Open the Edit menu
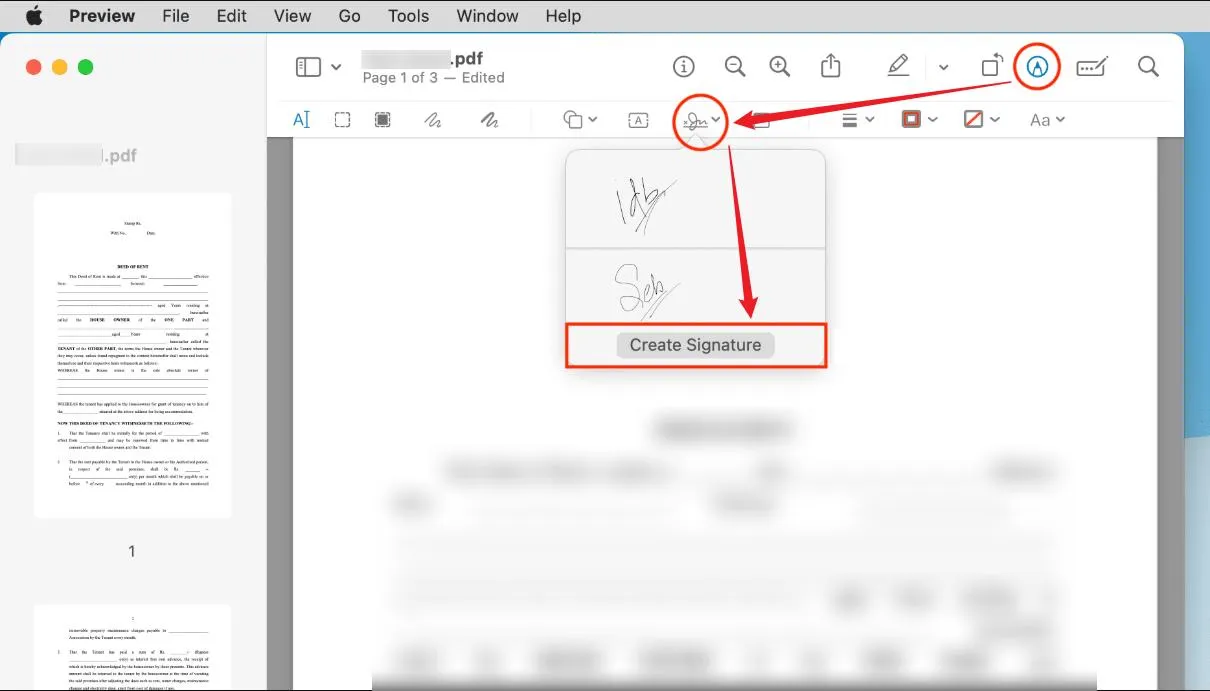 pos(232,16)
